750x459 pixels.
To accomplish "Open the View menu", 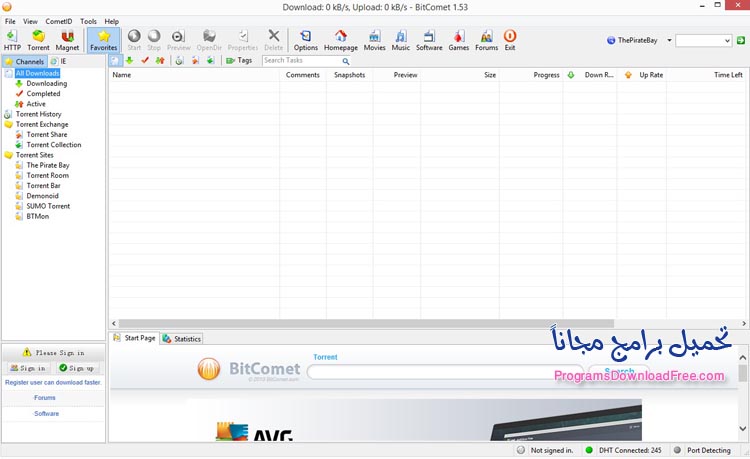I will 30,21.
